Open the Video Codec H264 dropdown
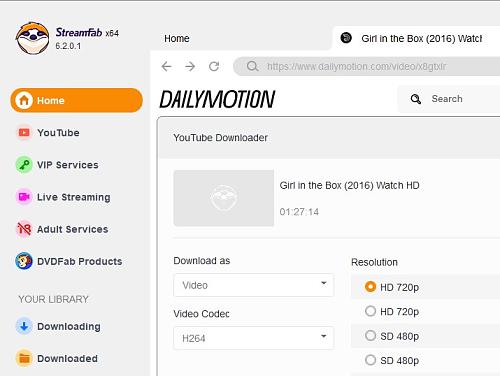 pos(254,338)
